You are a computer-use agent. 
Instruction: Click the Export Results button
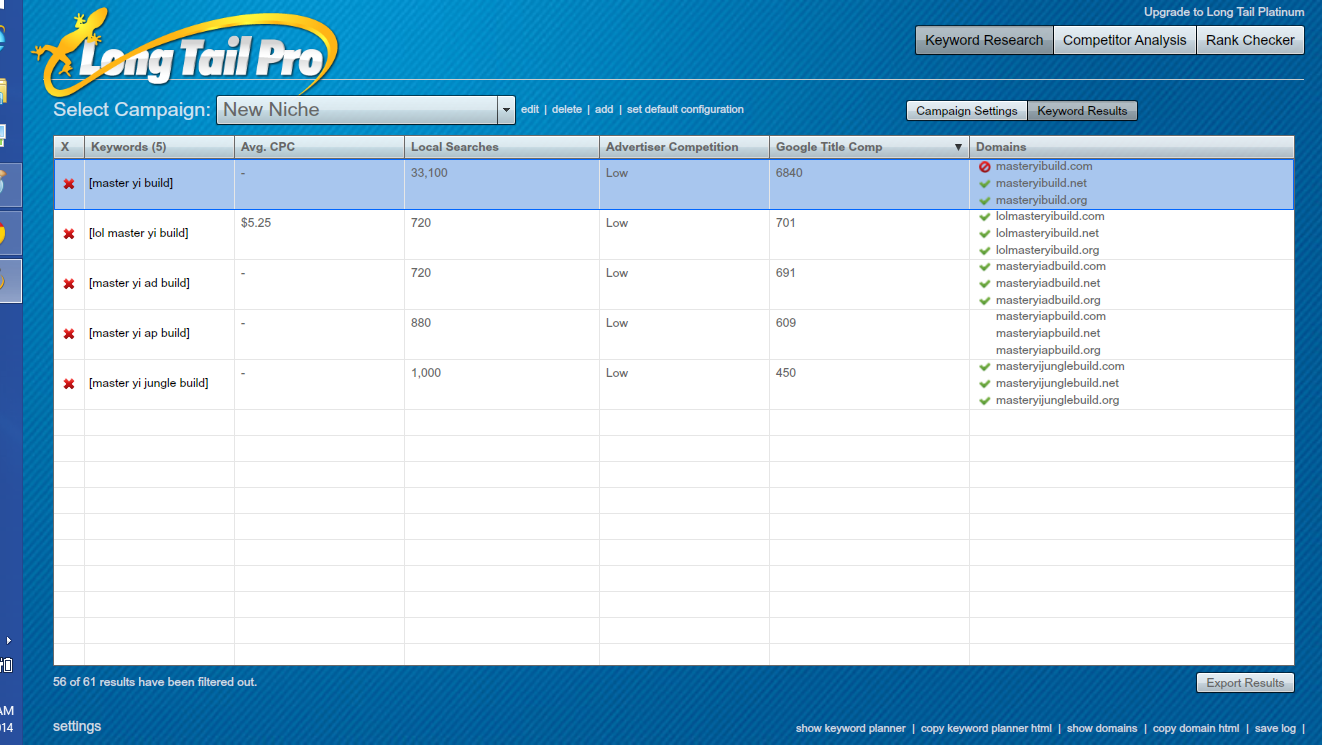tap(1245, 683)
